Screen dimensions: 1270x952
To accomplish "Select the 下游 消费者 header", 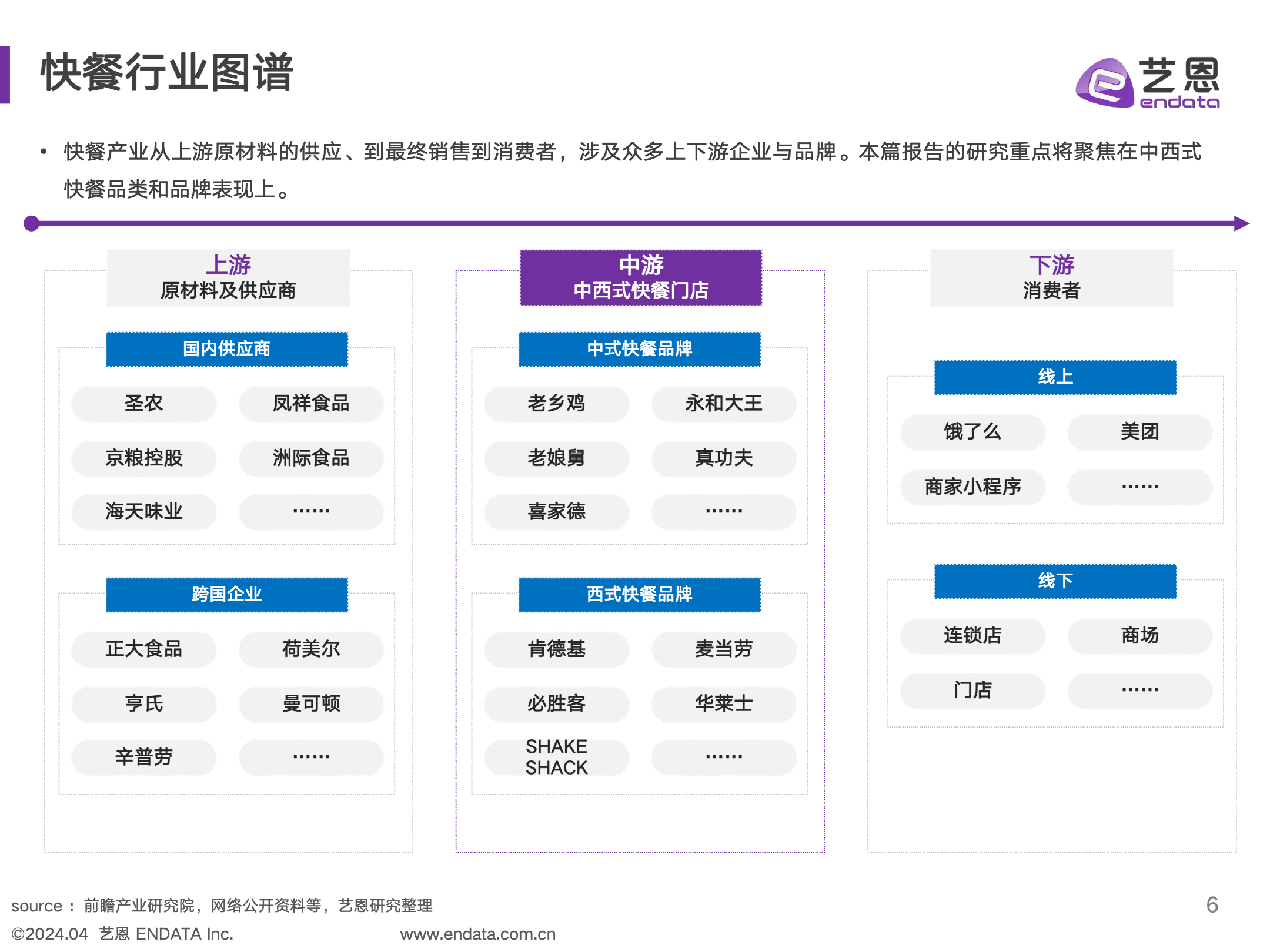I will coord(1051,278).
